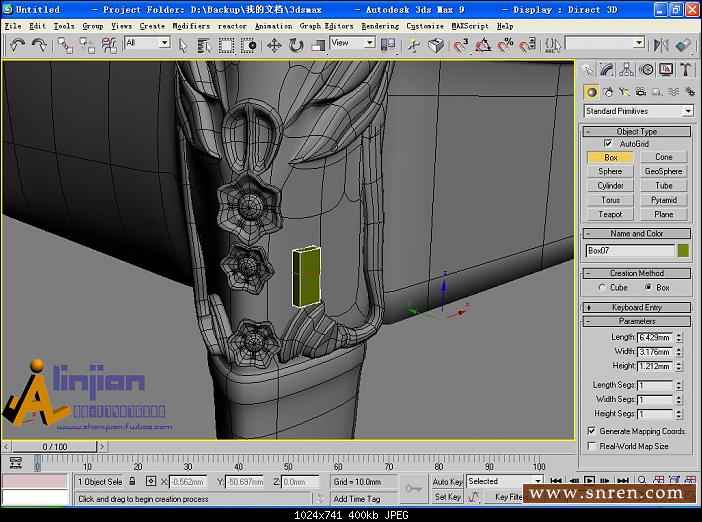Click the Box07 object color swatch

pyautogui.click(x=683, y=250)
